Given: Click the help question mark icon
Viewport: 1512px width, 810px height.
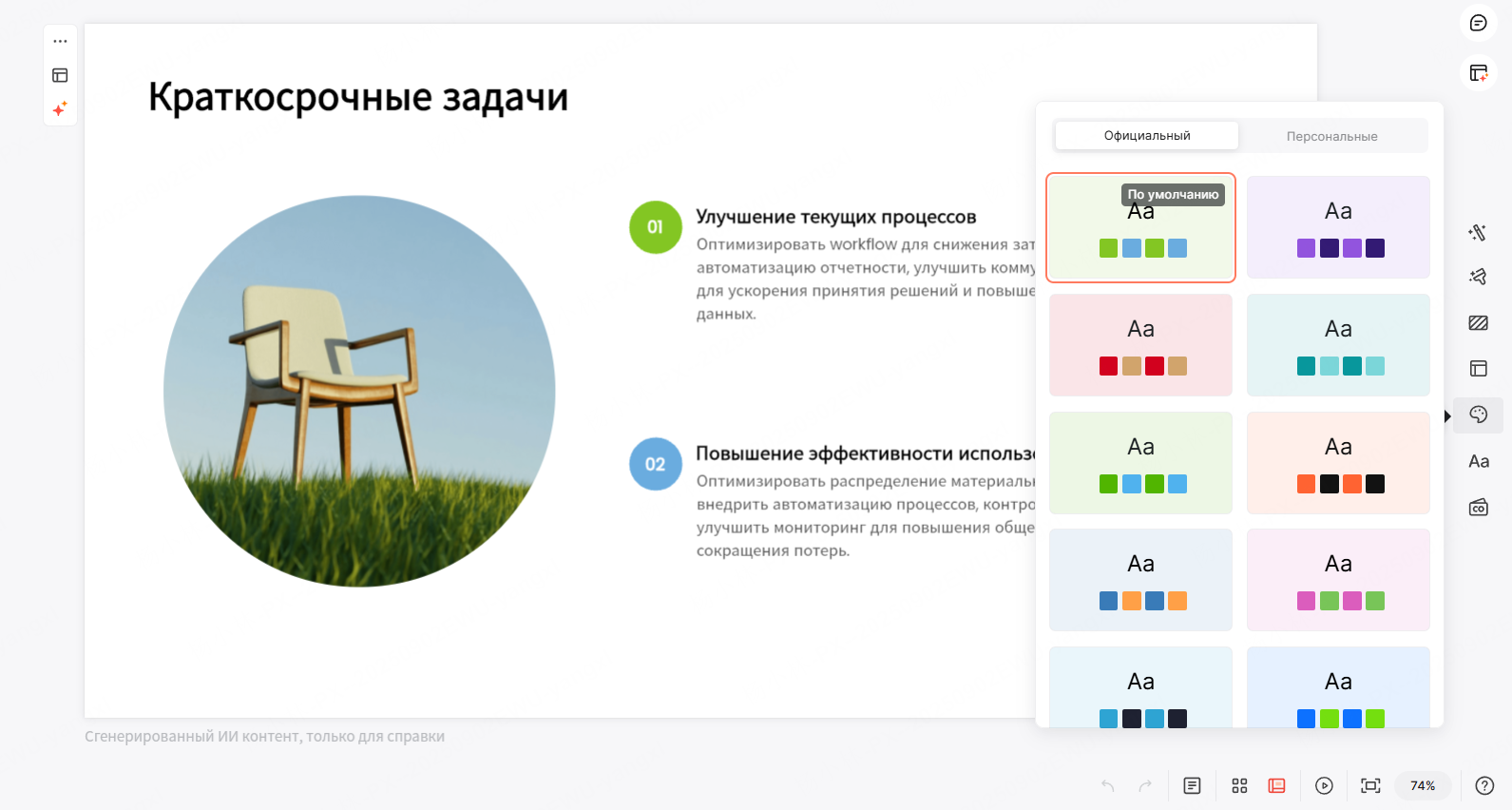Looking at the screenshot, I should (1483, 785).
